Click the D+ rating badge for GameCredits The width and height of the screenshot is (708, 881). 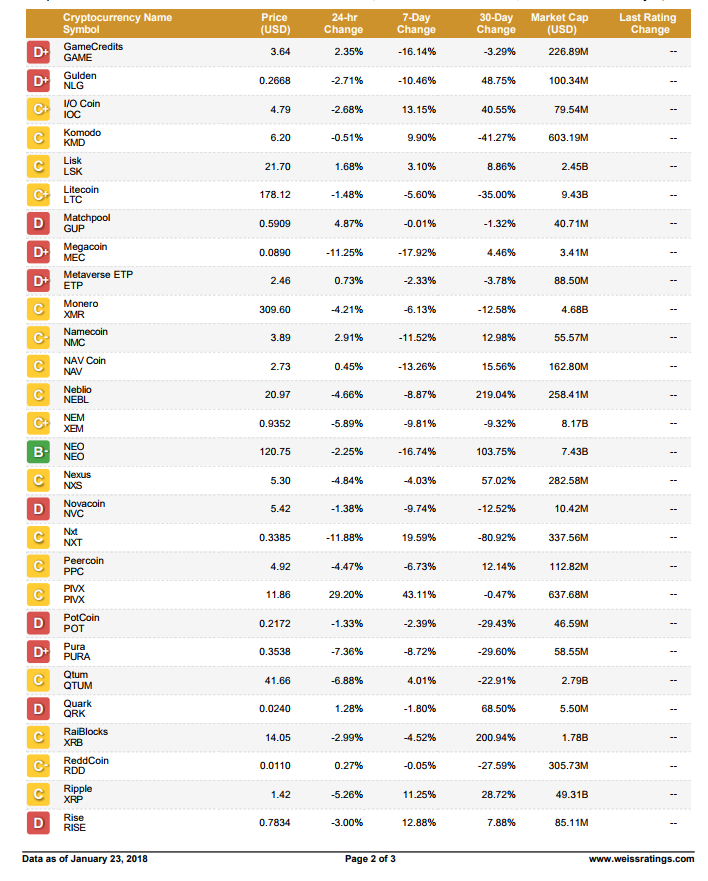[38, 52]
